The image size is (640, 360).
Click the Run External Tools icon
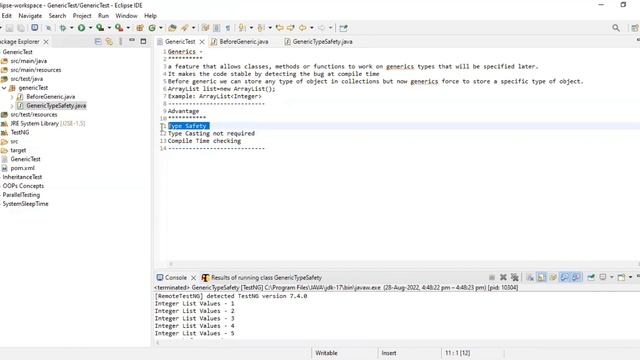[x=119, y=28]
